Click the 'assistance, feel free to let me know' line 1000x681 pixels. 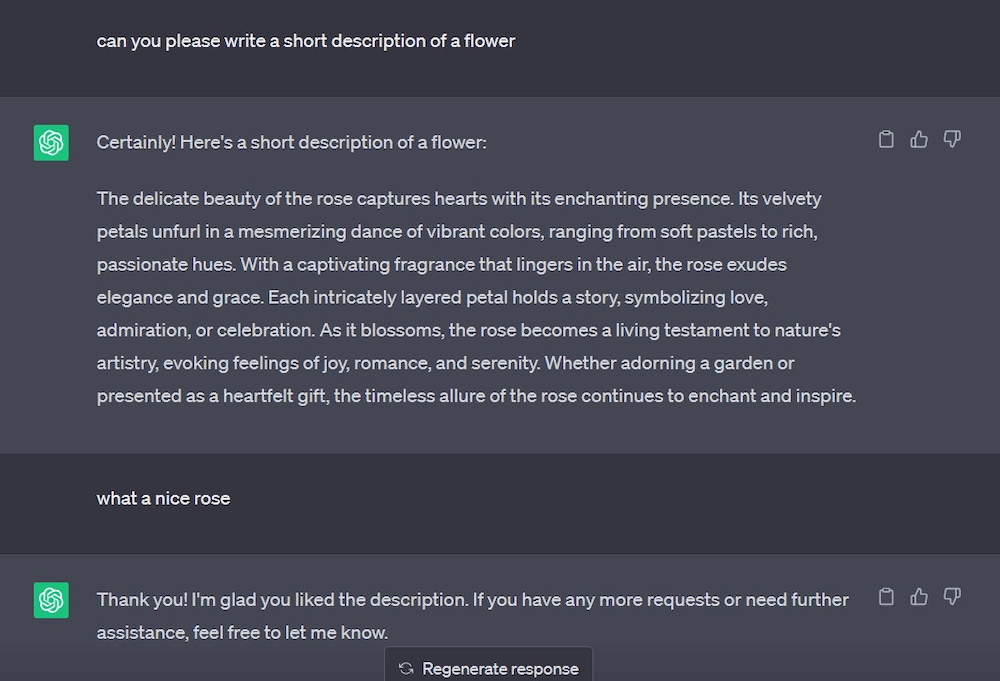tap(242, 633)
